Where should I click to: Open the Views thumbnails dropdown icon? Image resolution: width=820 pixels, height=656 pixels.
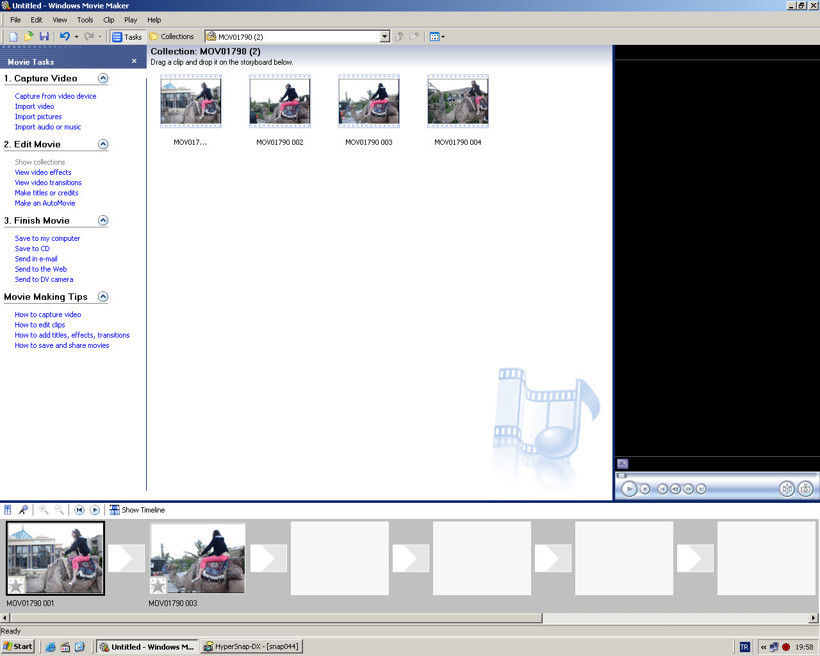coord(437,37)
